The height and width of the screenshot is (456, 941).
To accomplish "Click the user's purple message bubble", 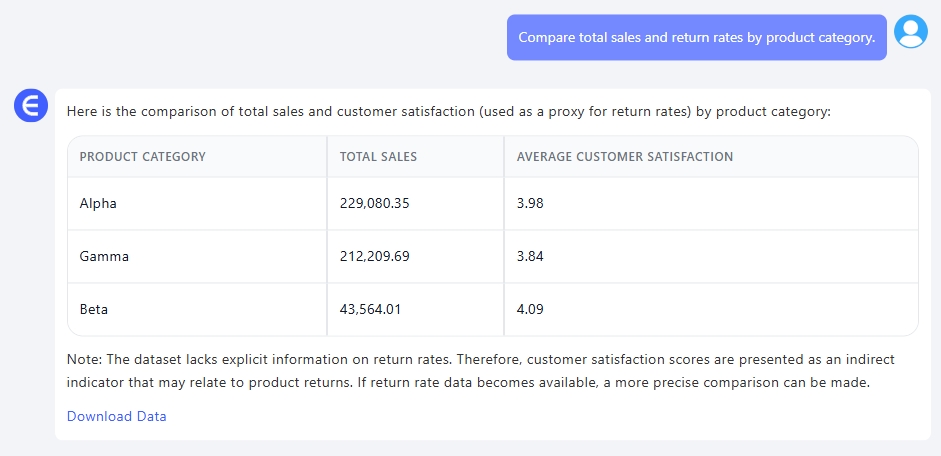I will pyautogui.click(x=696, y=38).
